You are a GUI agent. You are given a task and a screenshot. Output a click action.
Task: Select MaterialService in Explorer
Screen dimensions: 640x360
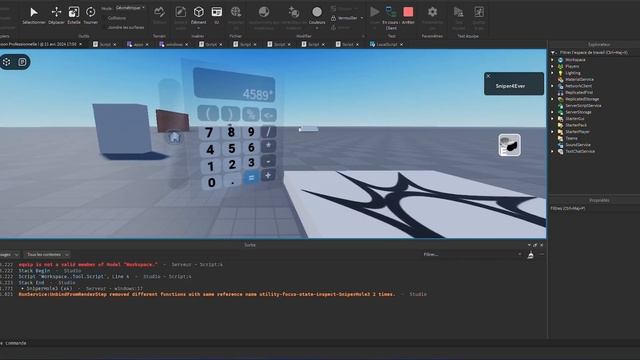(580, 79)
